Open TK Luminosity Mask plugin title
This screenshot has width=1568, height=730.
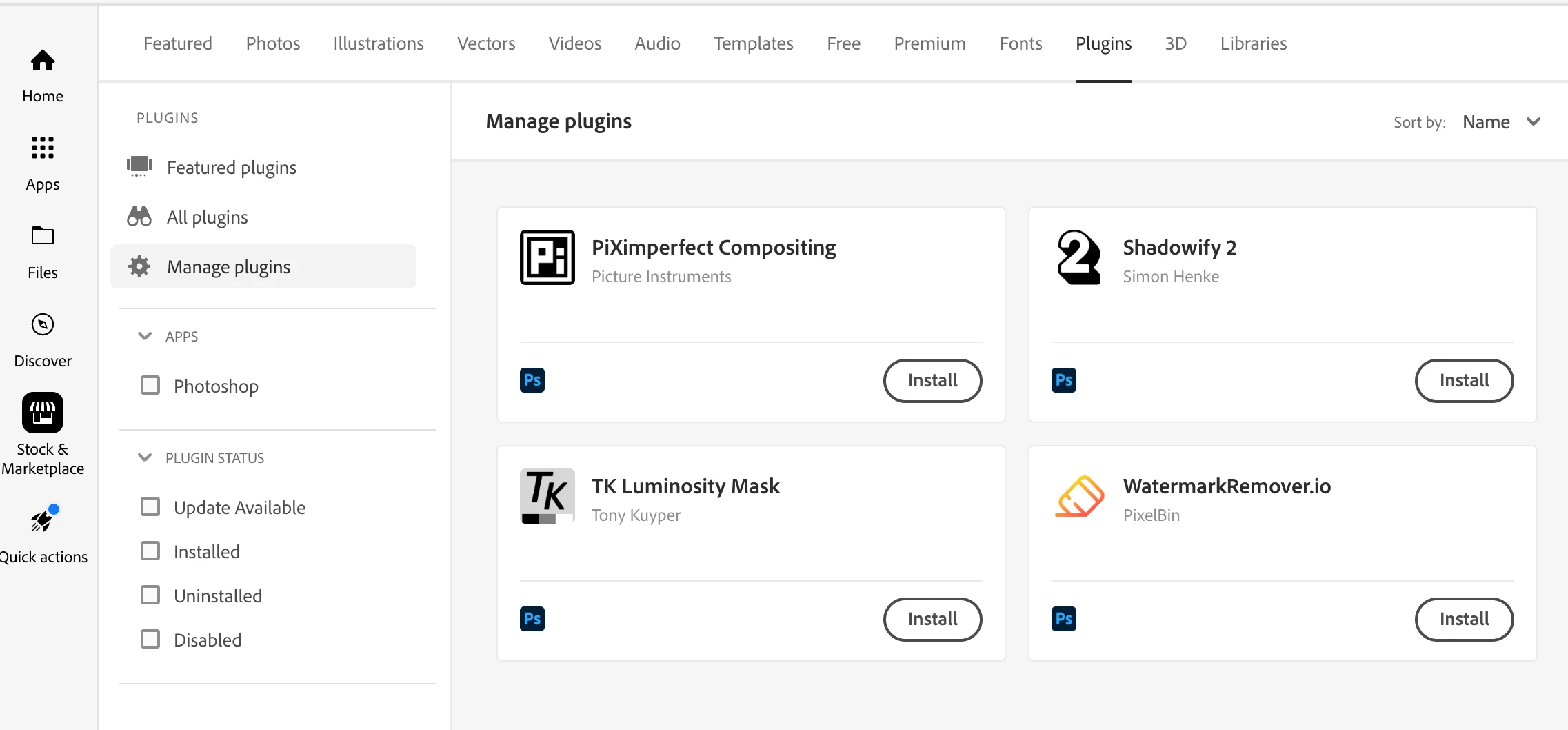685,486
